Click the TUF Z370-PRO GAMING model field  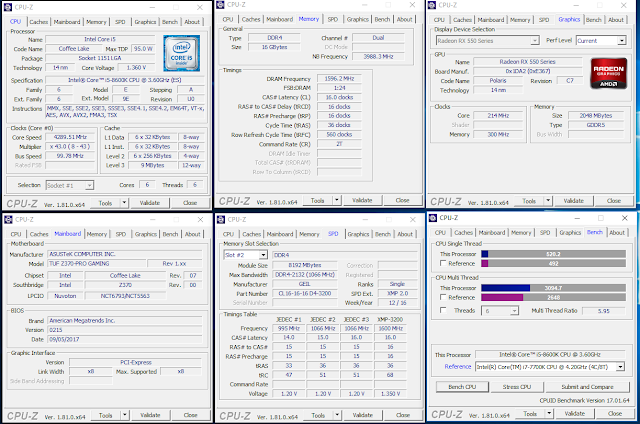(x=96, y=264)
